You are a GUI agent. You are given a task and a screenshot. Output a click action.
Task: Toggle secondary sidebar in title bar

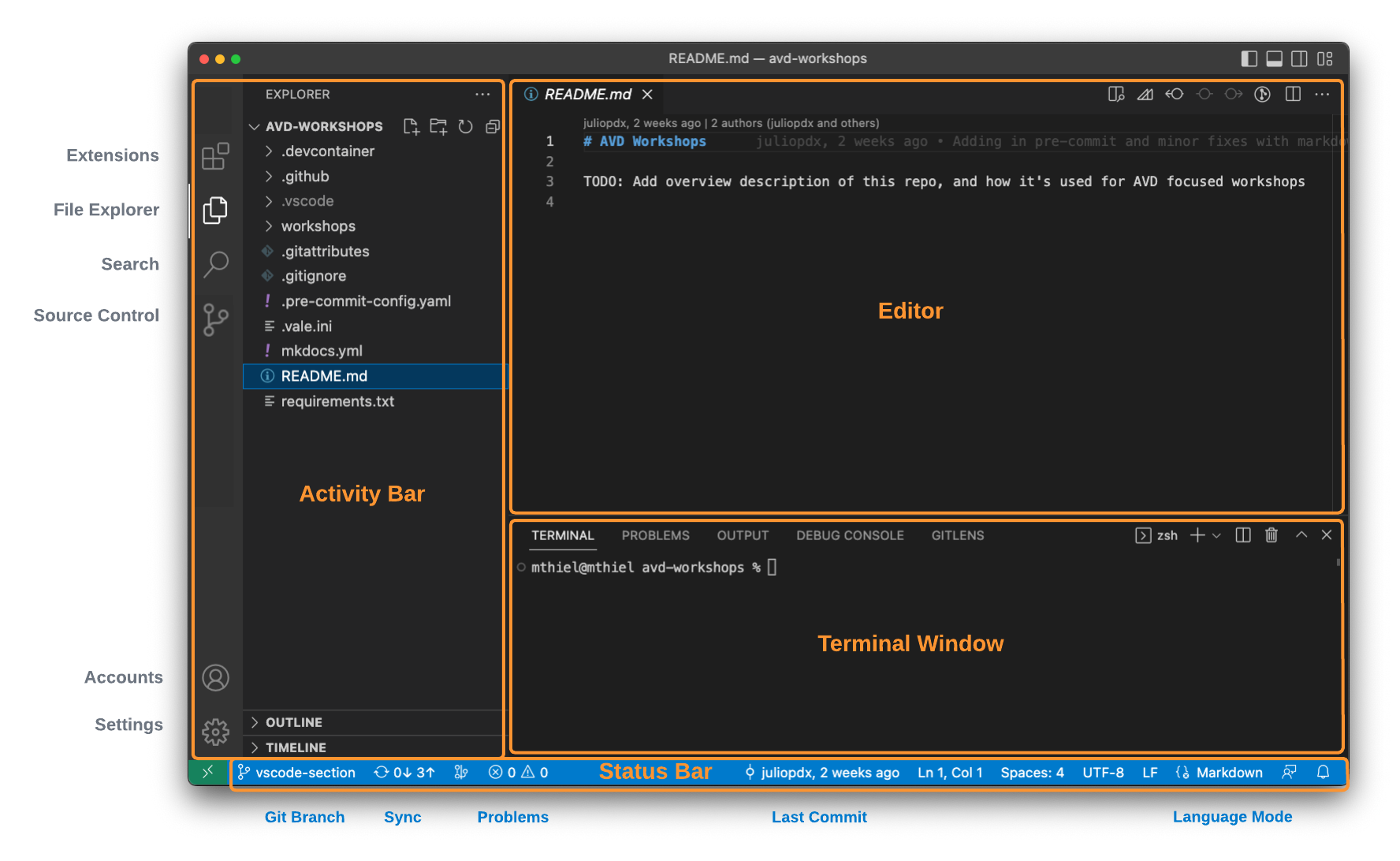[x=1299, y=59]
